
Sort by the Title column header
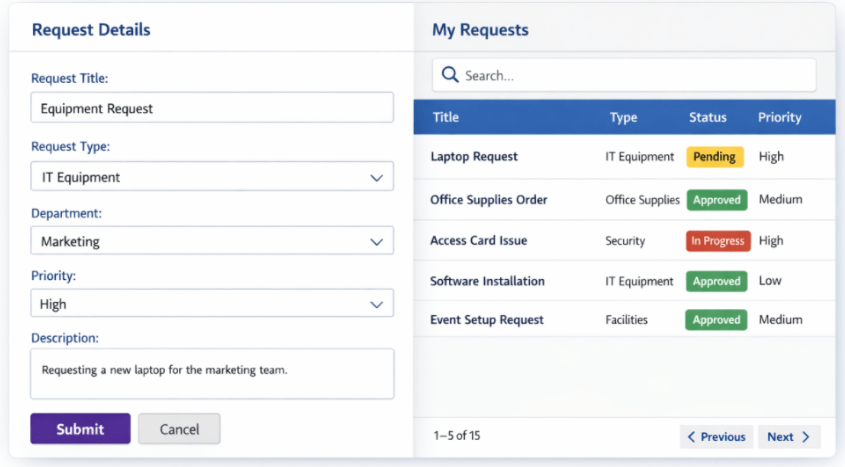click(446, 117)
